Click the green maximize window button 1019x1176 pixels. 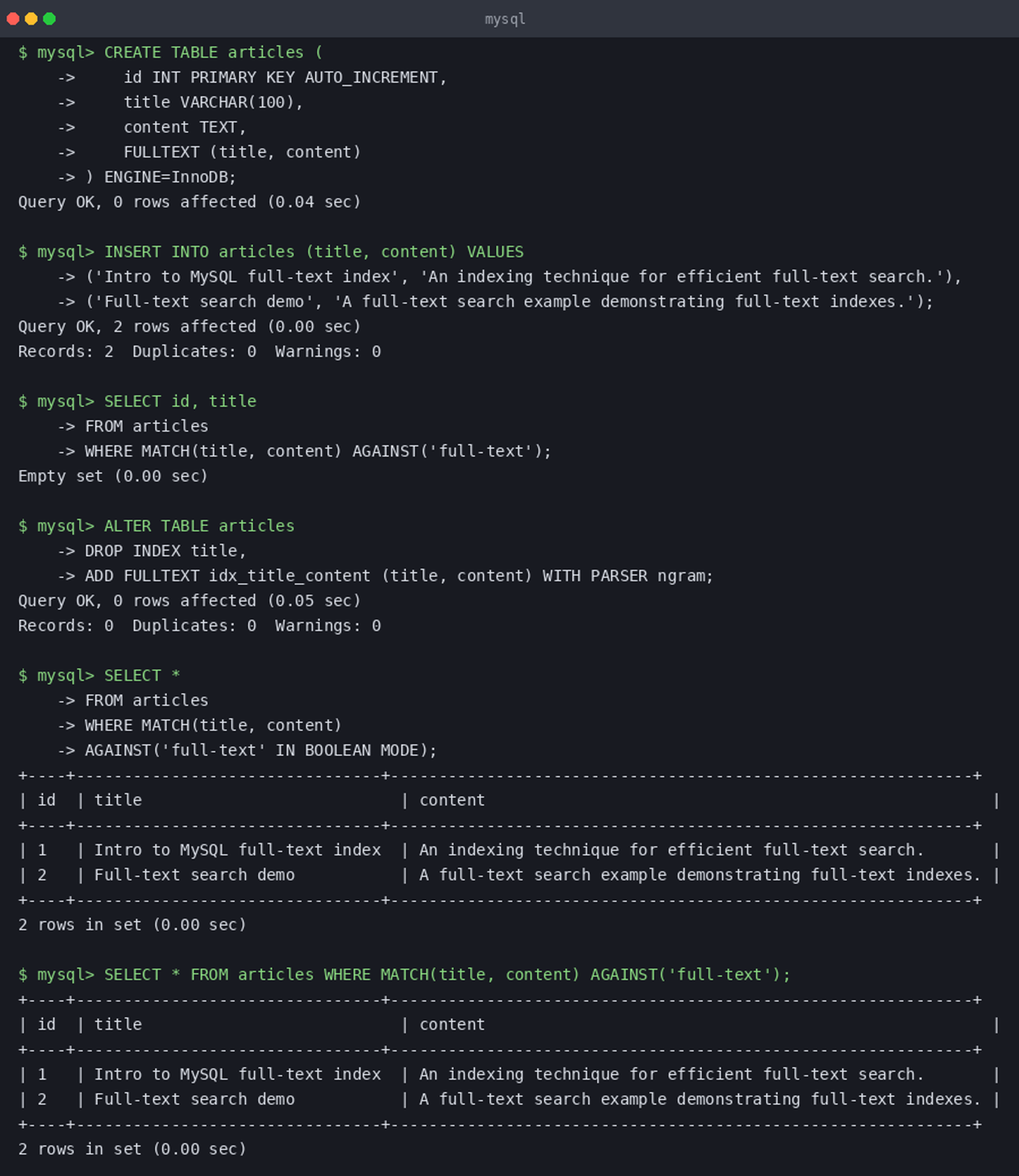coord(49,19)
